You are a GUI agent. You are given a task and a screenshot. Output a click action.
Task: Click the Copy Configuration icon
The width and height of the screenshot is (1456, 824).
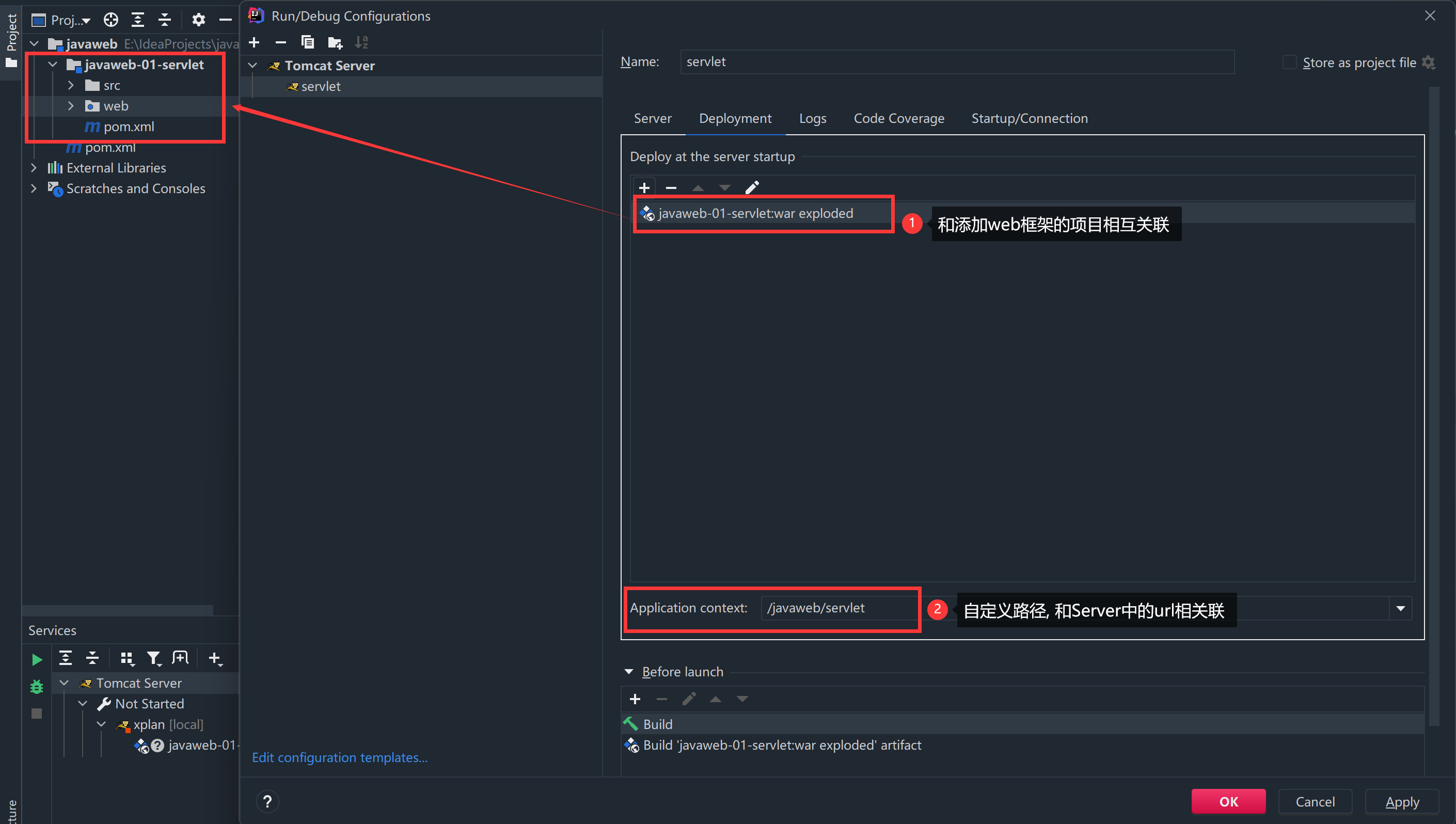(x=307, y=42)
